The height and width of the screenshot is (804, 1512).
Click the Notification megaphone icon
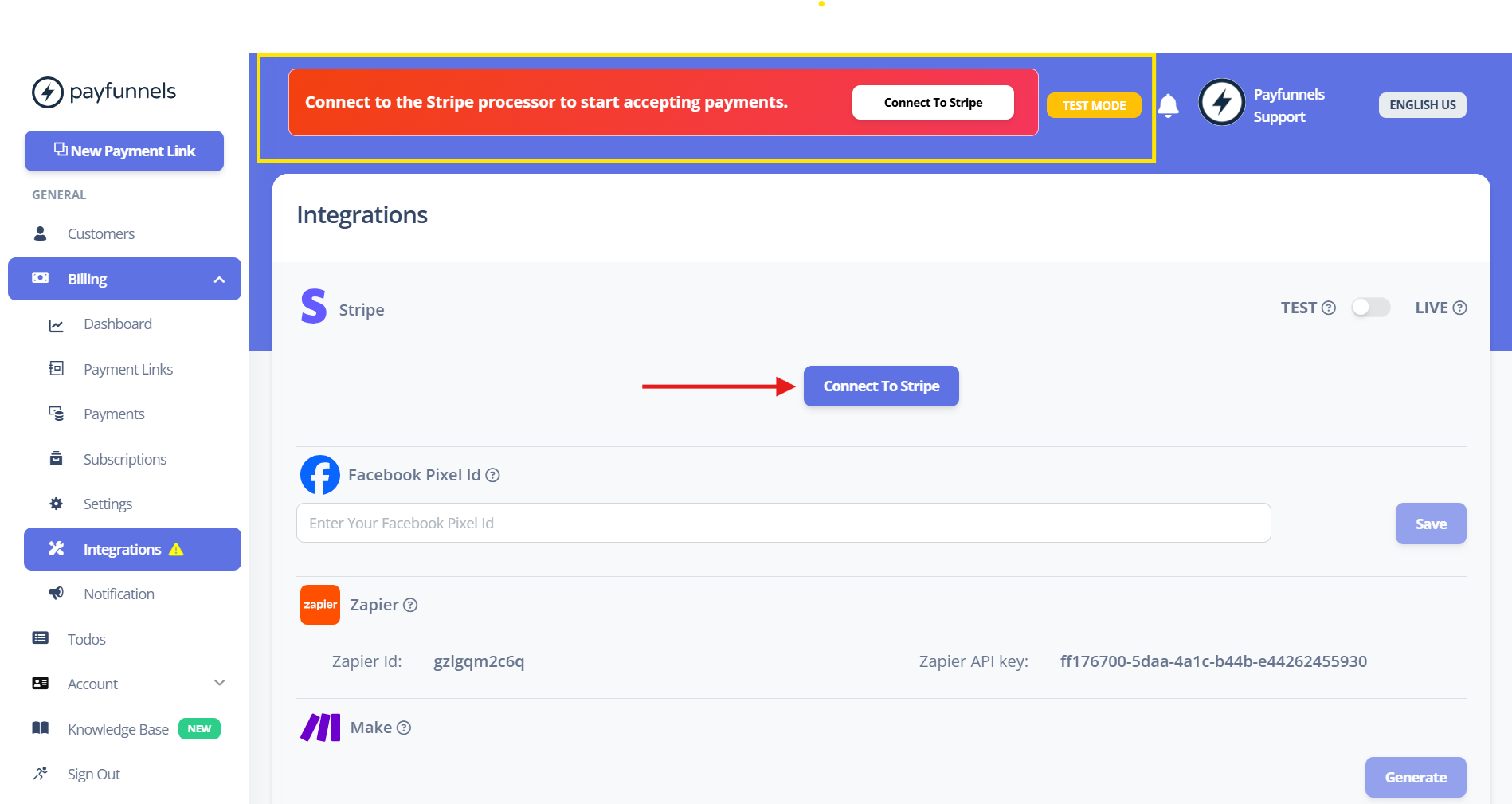56,593
